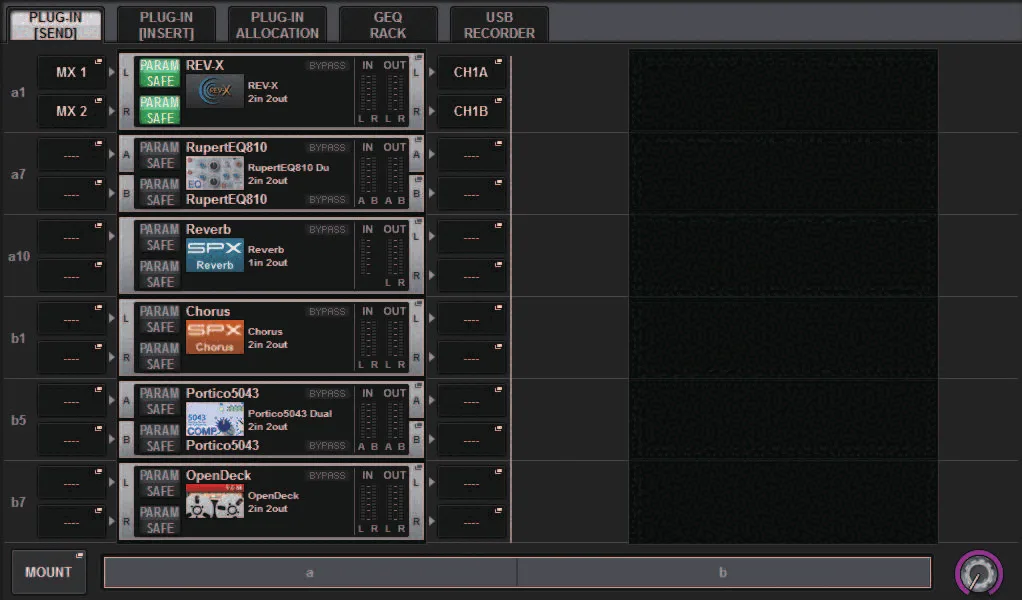1022x600 pixels.
Task: Select the Chorus plug-in name label
Action: pos(208,311)
